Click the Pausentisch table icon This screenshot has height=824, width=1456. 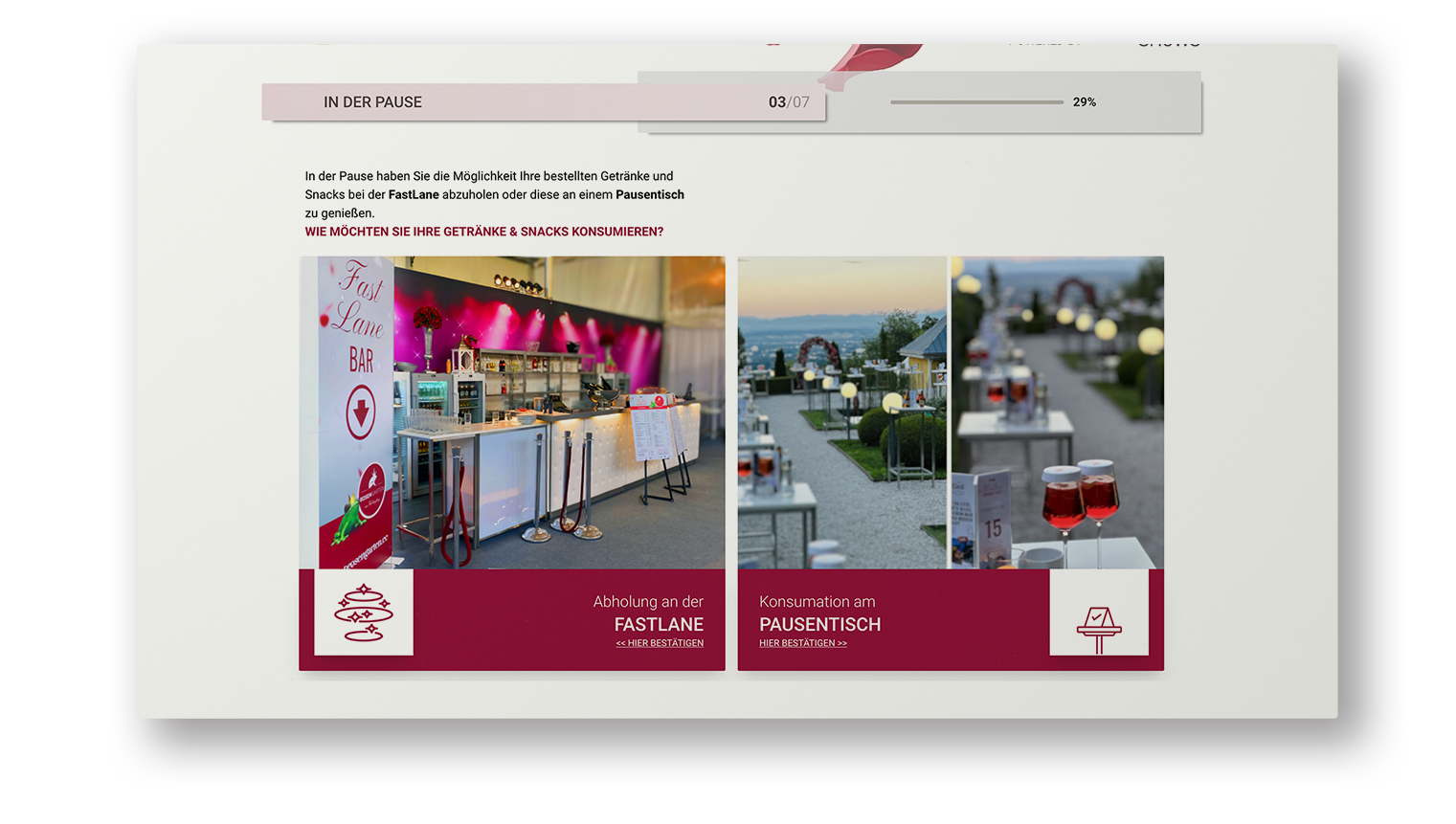[x=1099, y=612]
